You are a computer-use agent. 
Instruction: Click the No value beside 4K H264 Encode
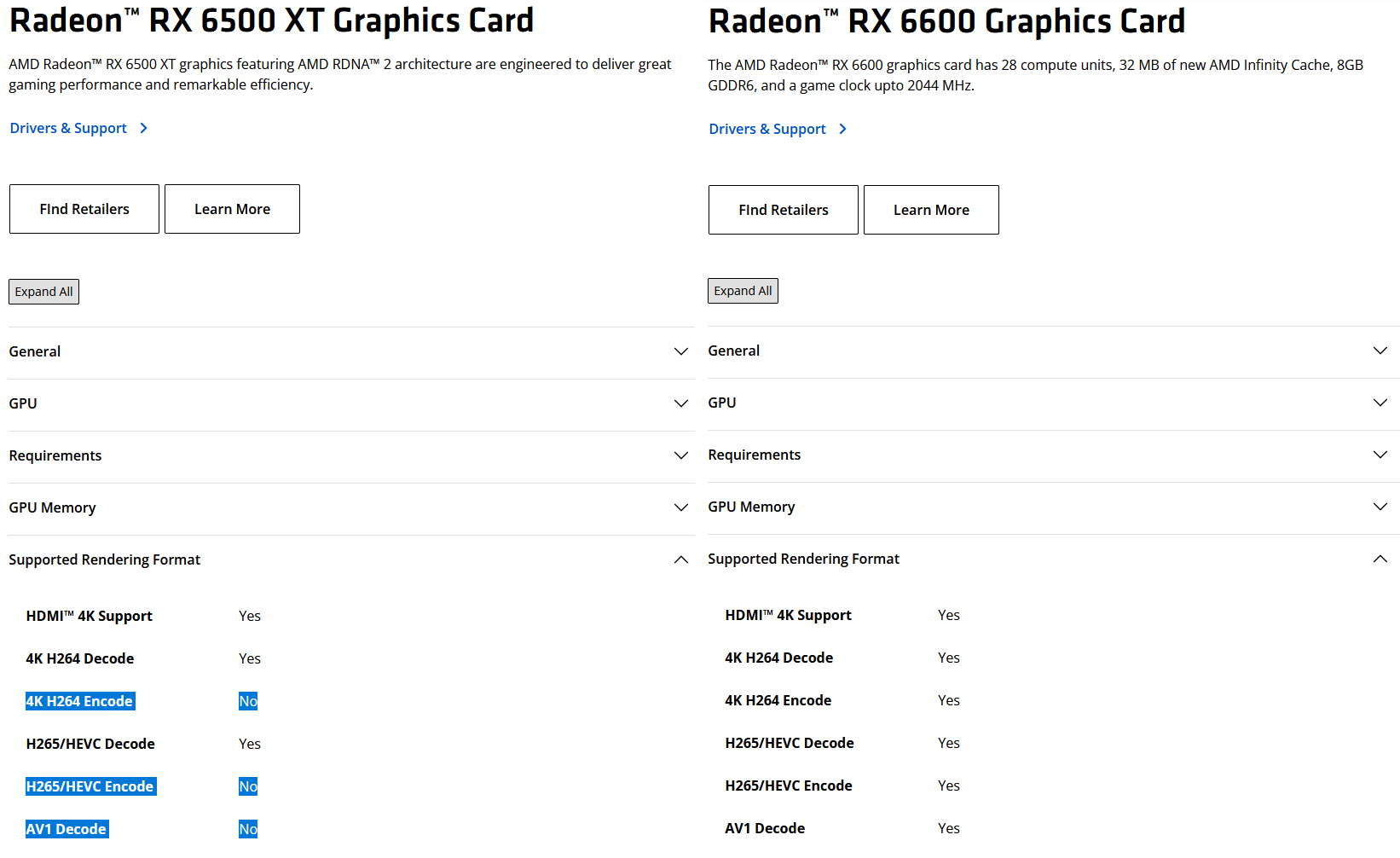tap(248, 701)
